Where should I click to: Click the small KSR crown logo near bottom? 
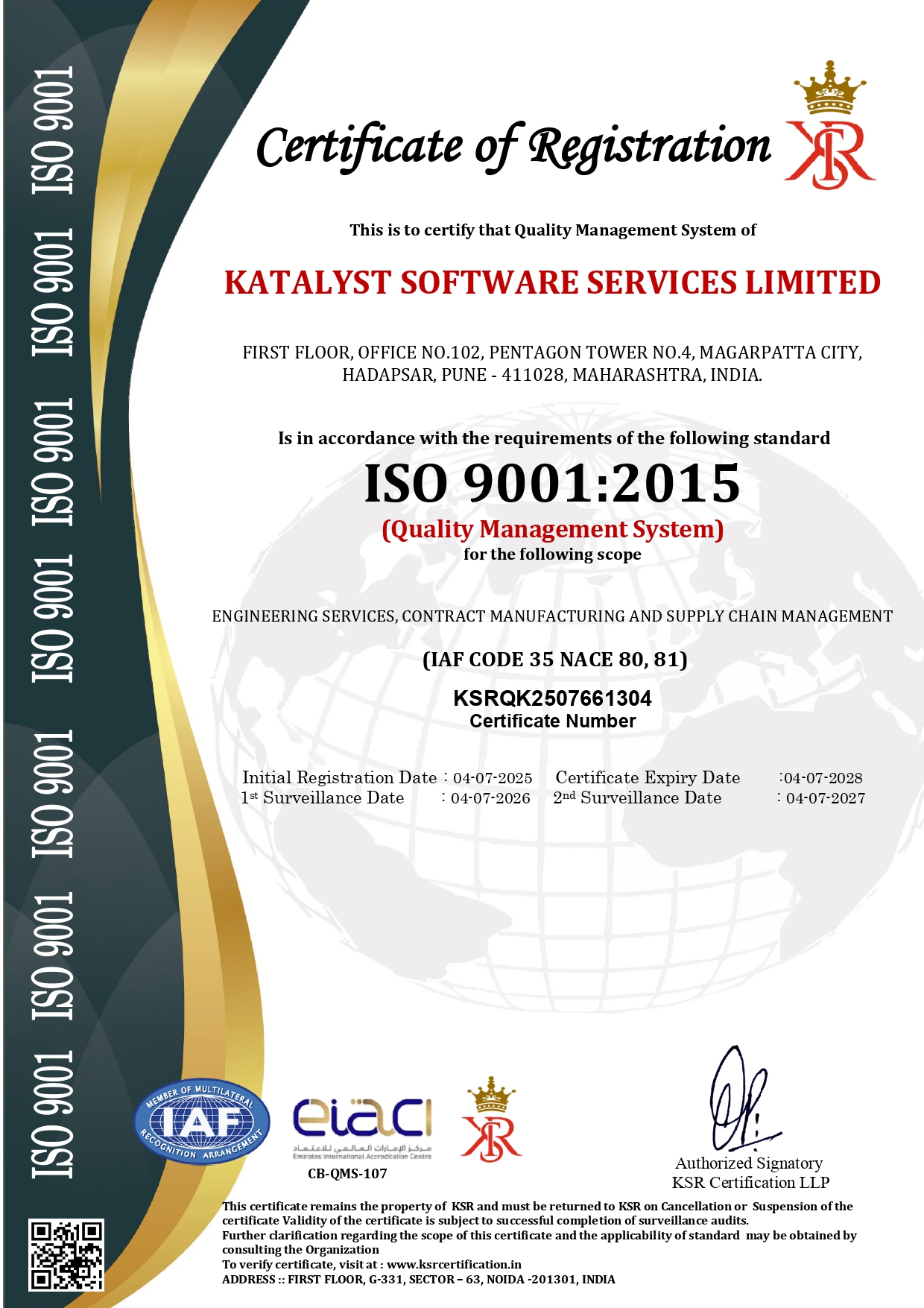[491, 1119]
